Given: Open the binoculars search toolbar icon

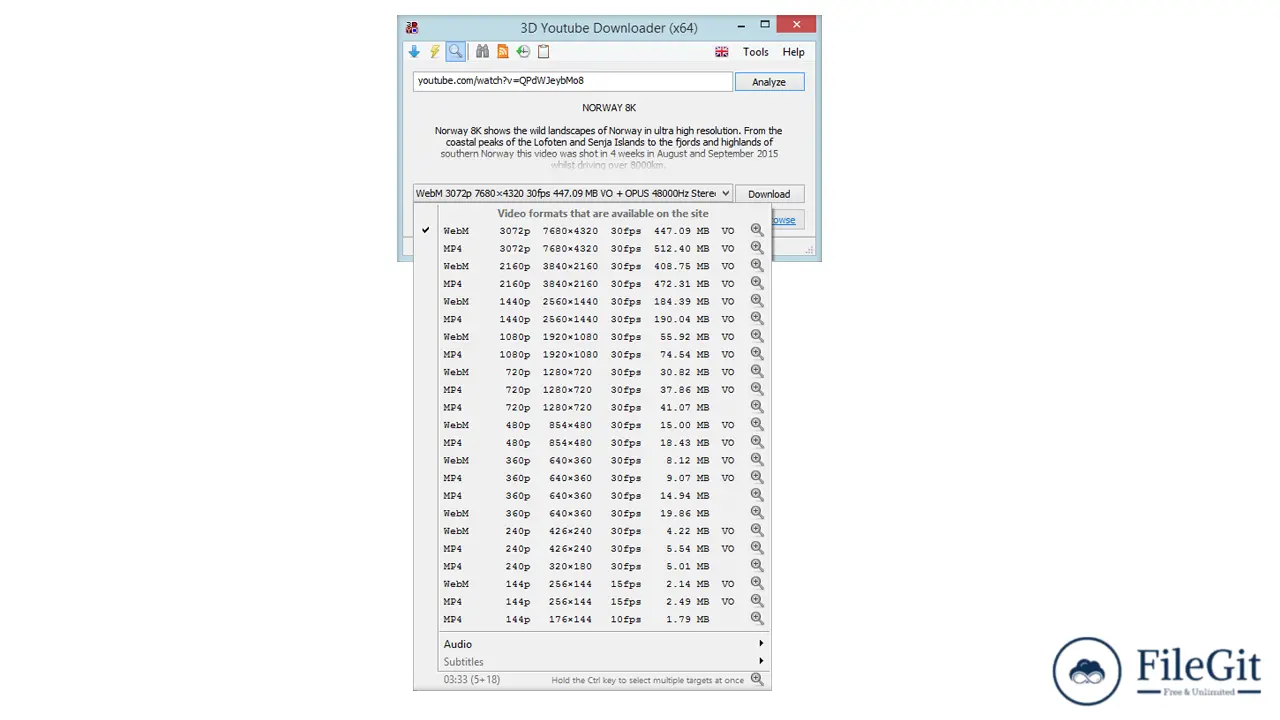Looking at the screenshot, I should tap(482, 52).
